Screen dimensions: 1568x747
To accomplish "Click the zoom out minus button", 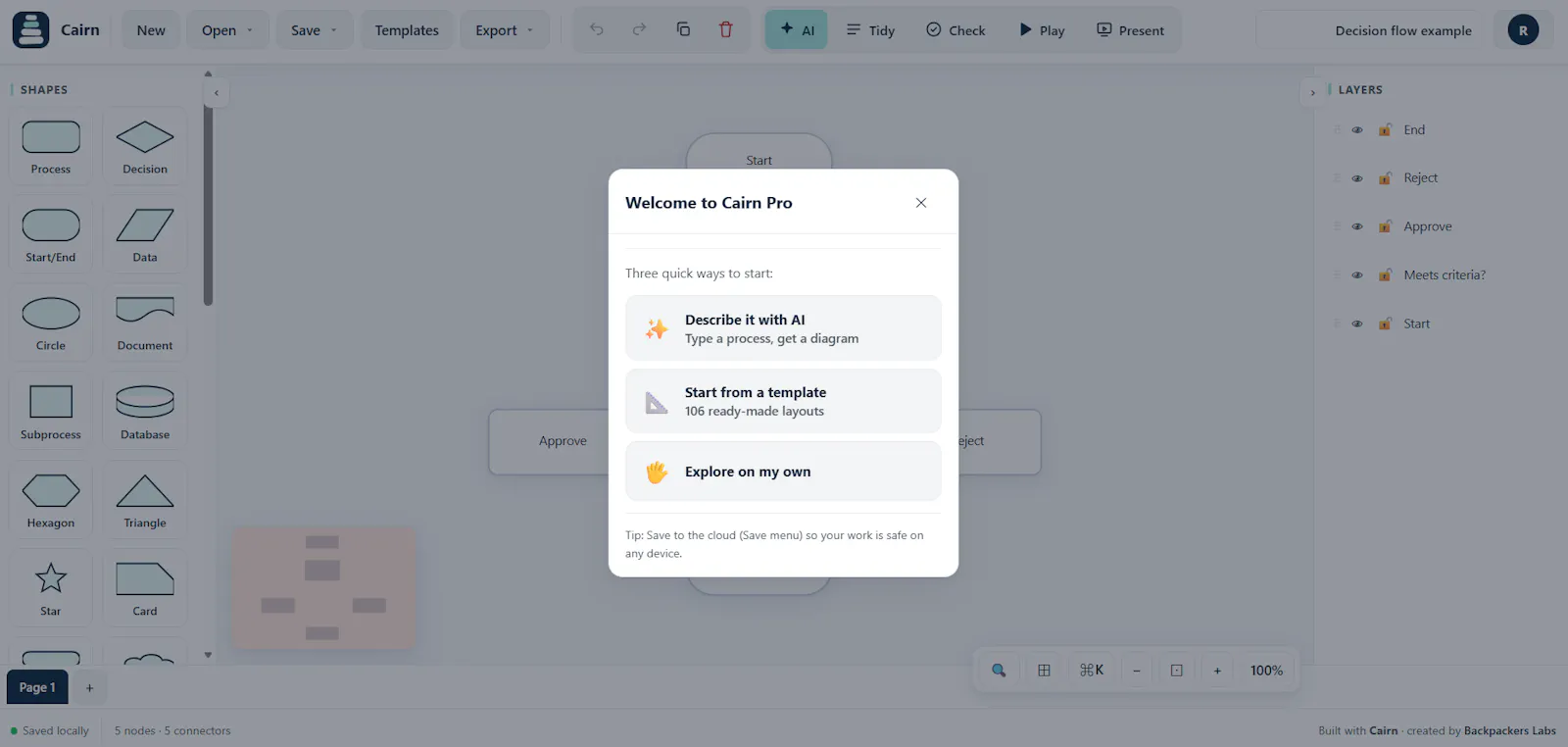I will tap(1137, 671).
